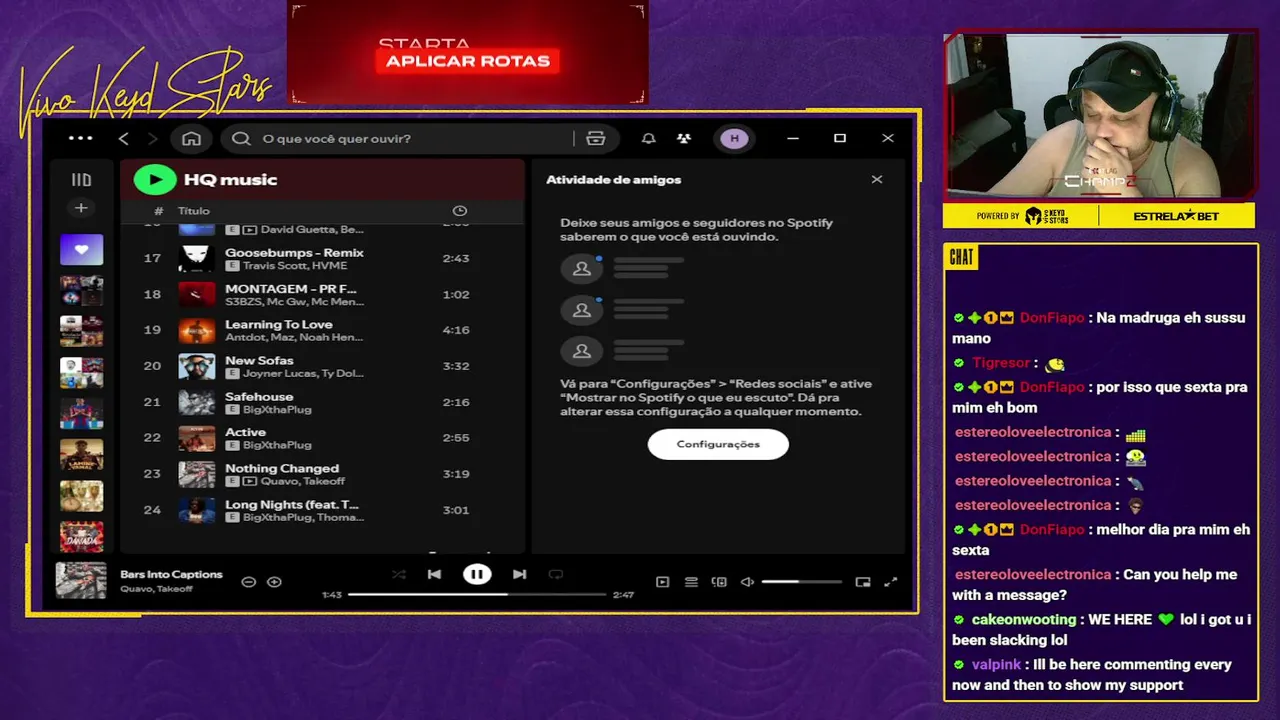
Task: Click duration 3:32 of New Sofas
Action: [456, 366]
